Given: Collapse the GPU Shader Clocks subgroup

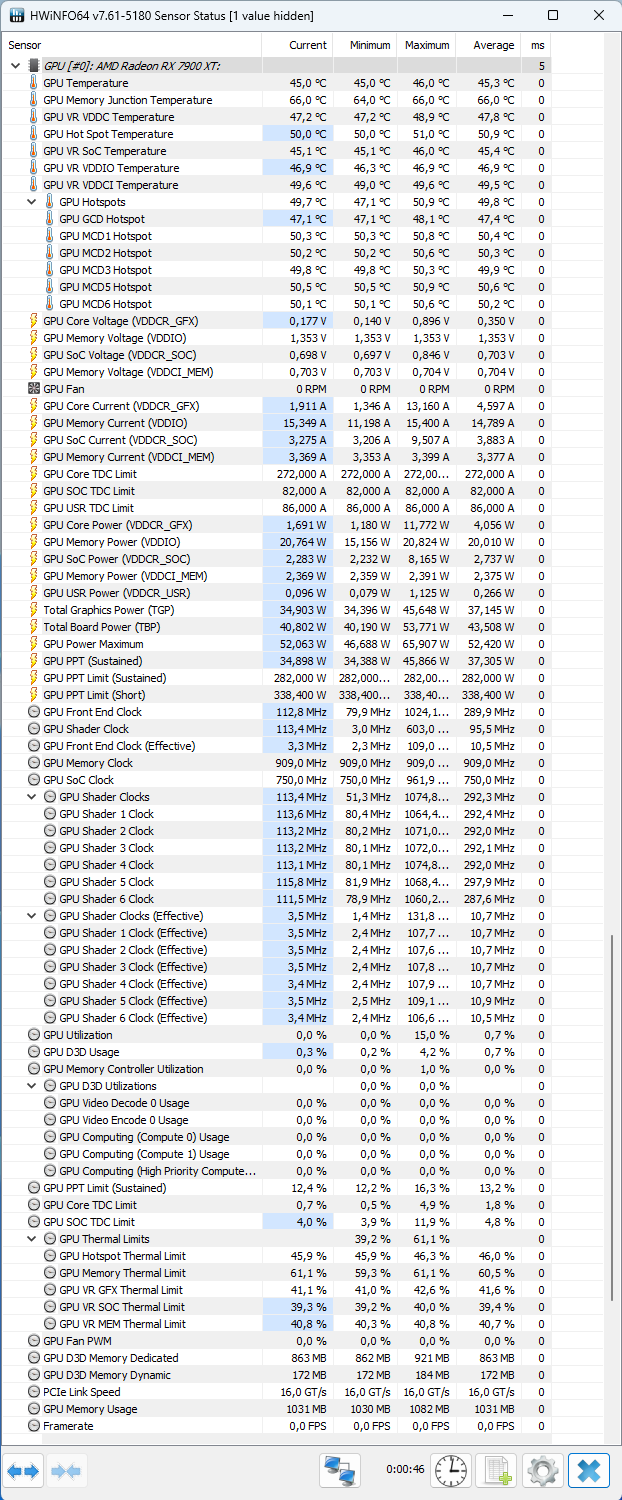Looking at the screenshot, I should point(32,797).
